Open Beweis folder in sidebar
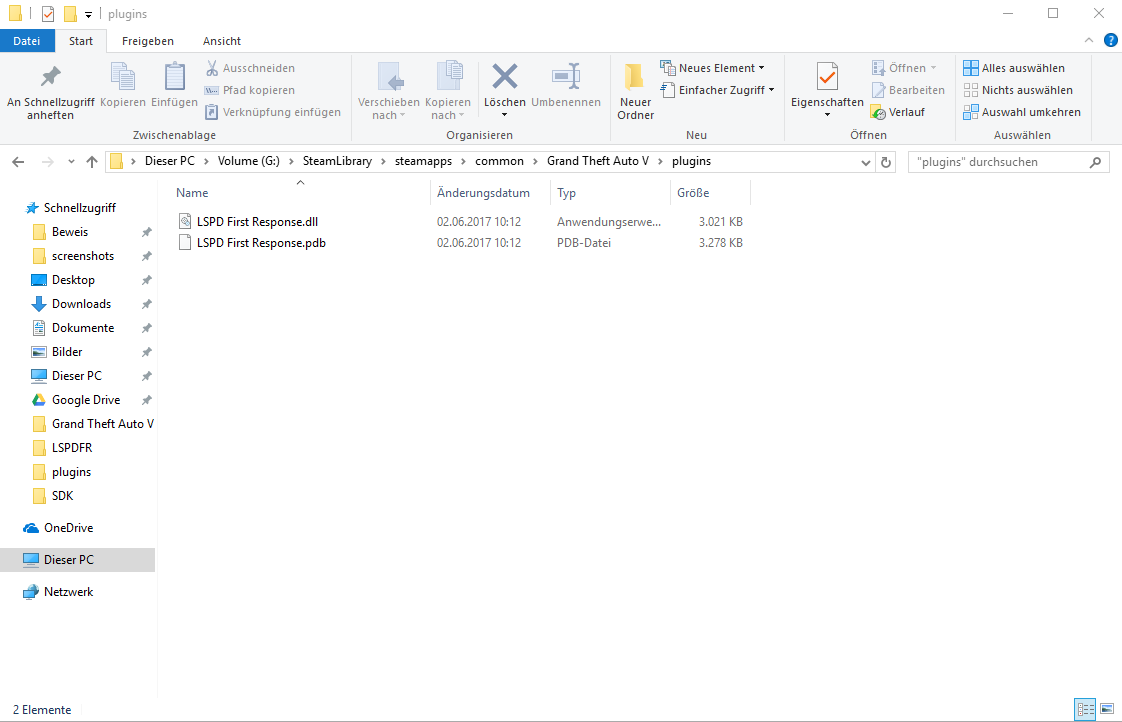 pos(69,232)
